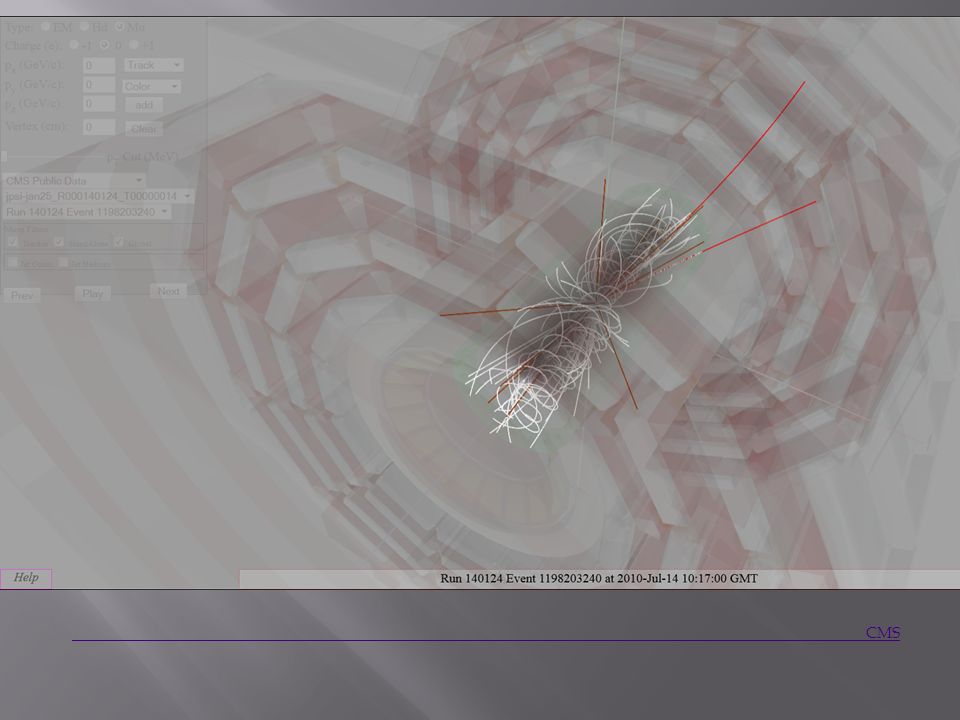Set charge to +1 radio button

coord(134,44)
